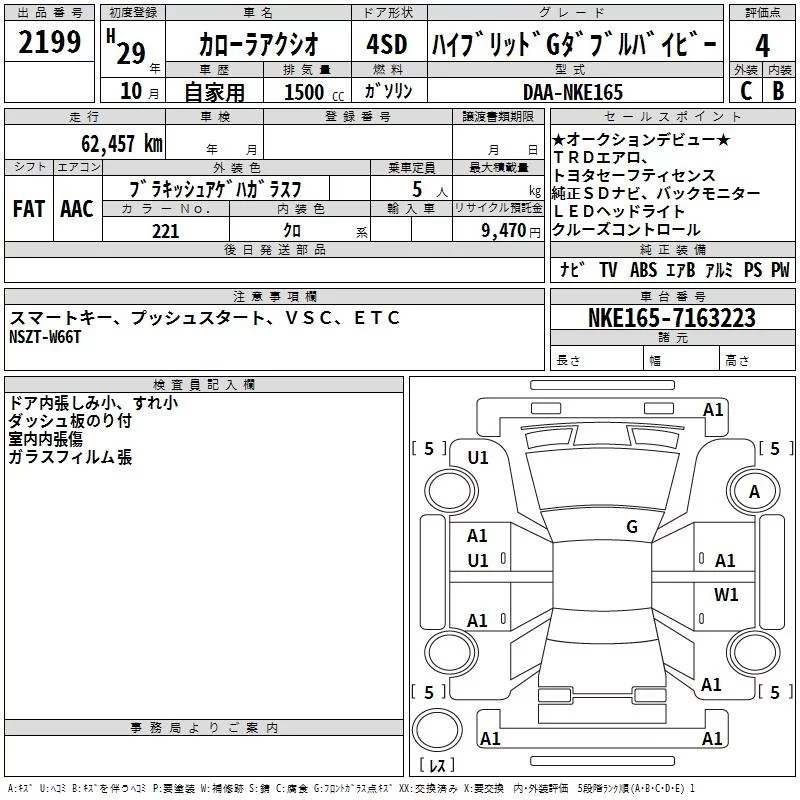The image size is (800, 800).
Task: Select inspector note ダッシュ板のり付
Action: pos(70,421)
